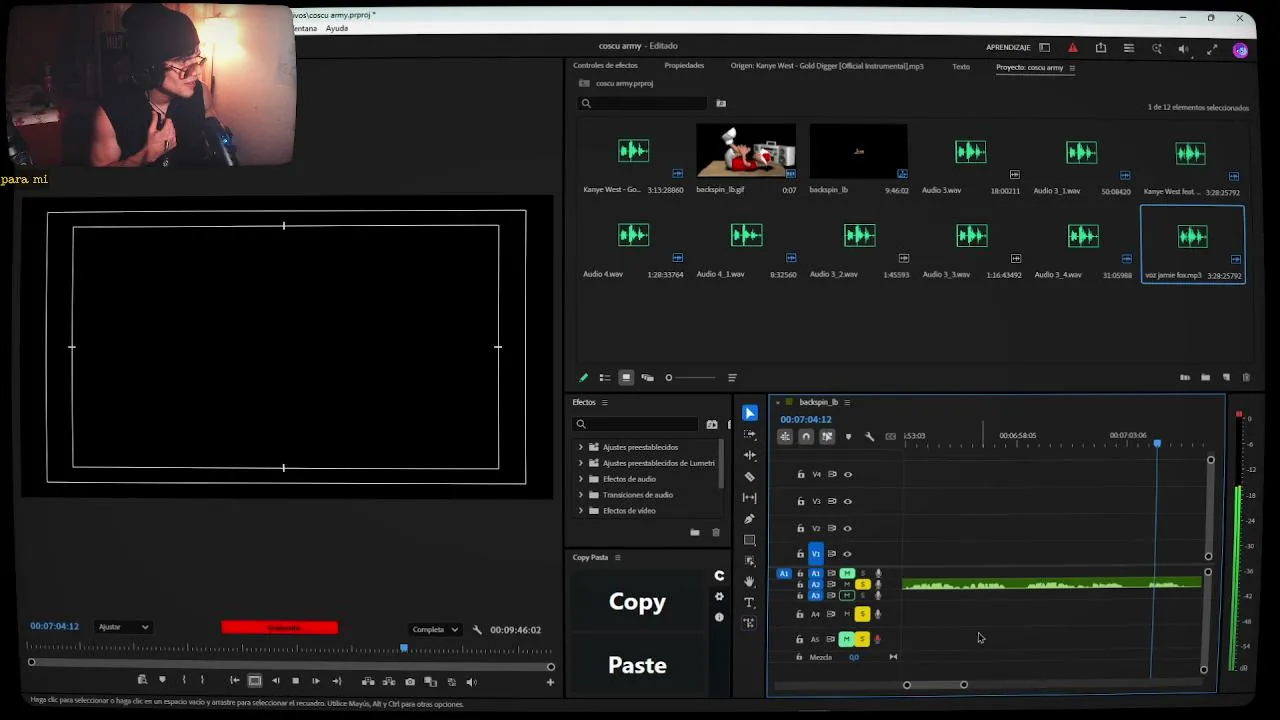Open backspin_lb sequence panel menu

pos(847,402)
